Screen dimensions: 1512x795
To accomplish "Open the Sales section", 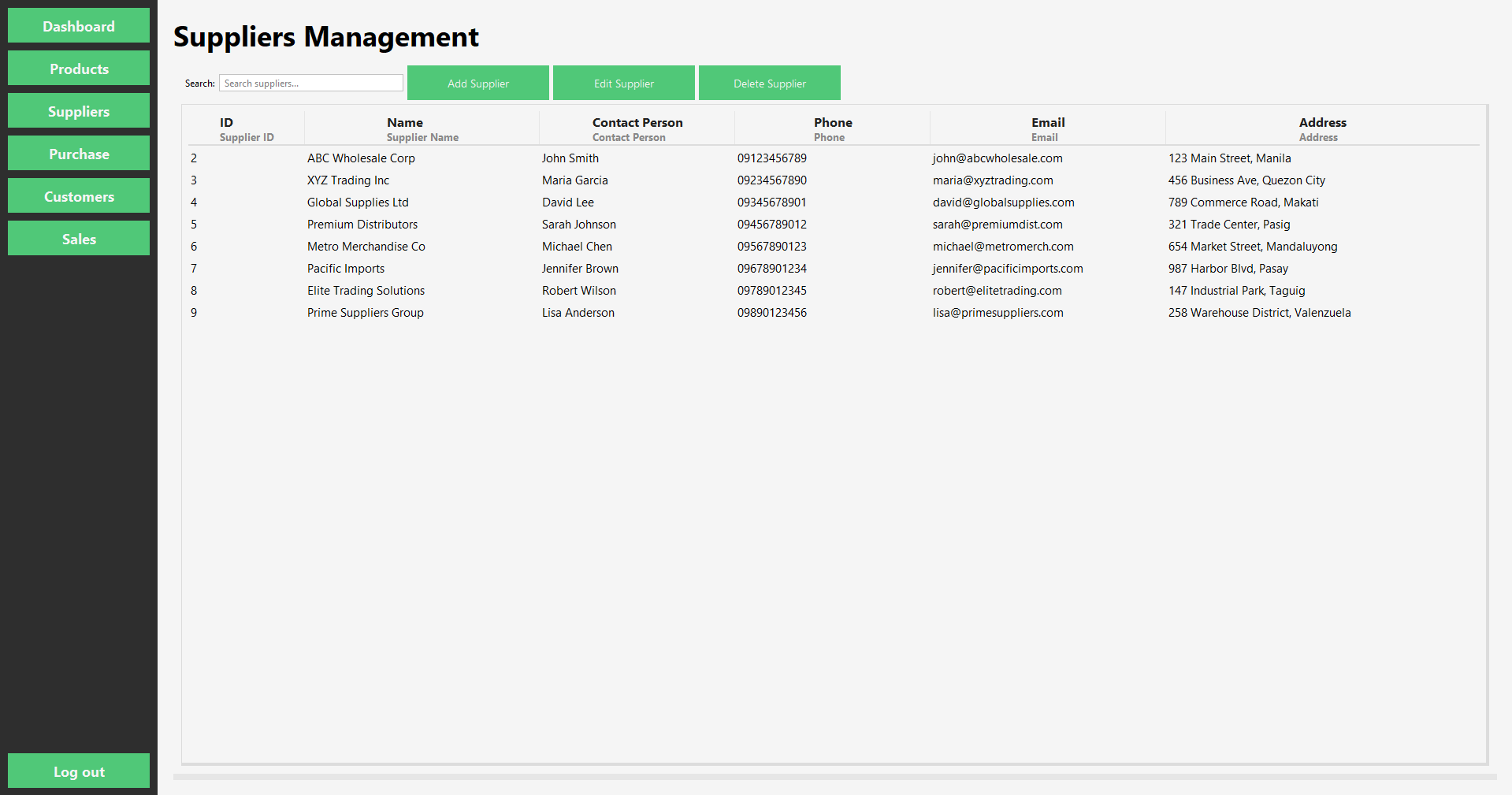I will [78, 238].
